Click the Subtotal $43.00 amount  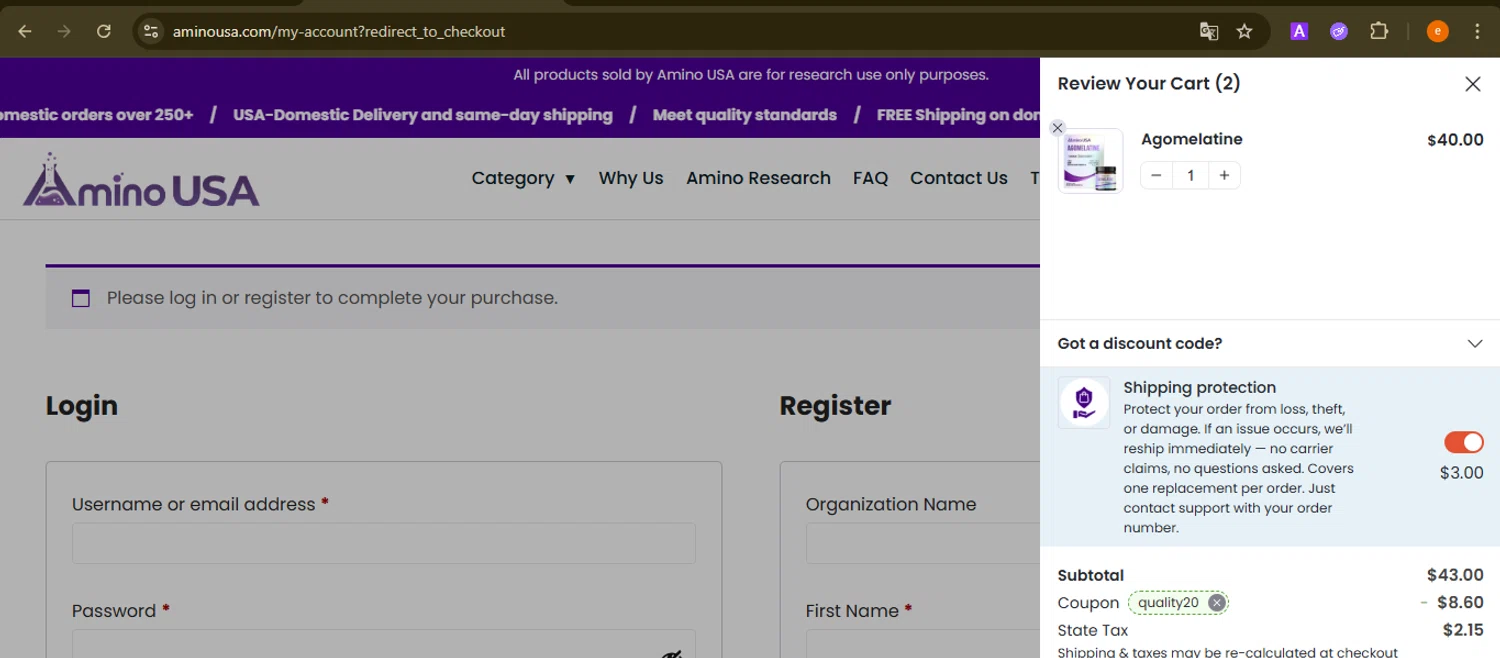click(1455, 575)
